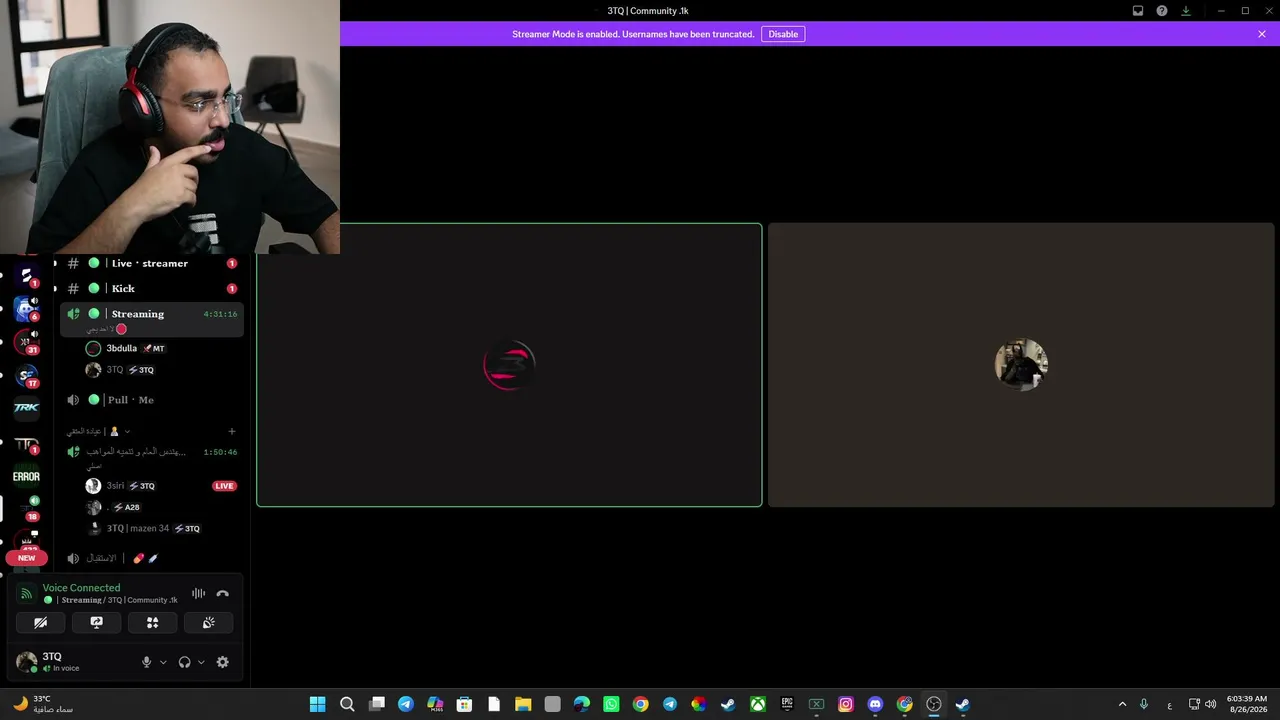
Task: Collapse the Arabic-named channel category
Action: click(x=98, y=431)
